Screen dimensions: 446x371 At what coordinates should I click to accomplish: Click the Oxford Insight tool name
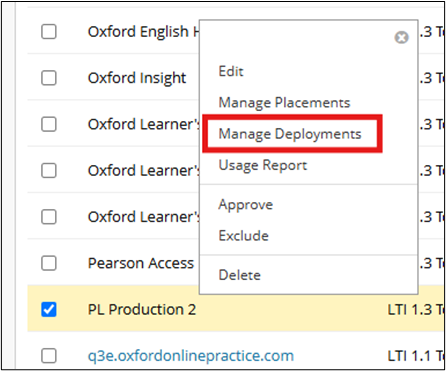(137, 79)
